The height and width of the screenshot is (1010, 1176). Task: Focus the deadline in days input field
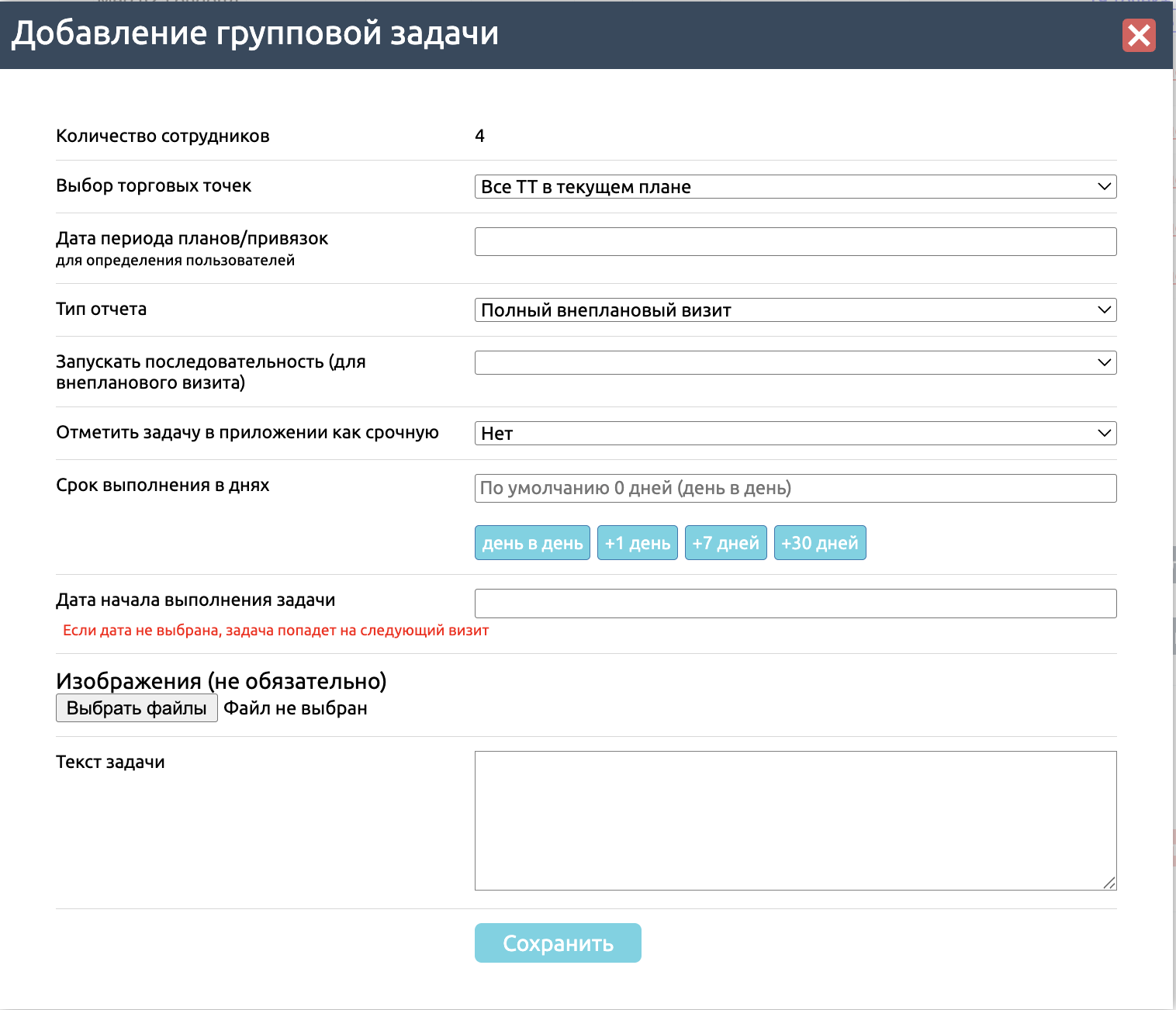click(x=794, y=489)
